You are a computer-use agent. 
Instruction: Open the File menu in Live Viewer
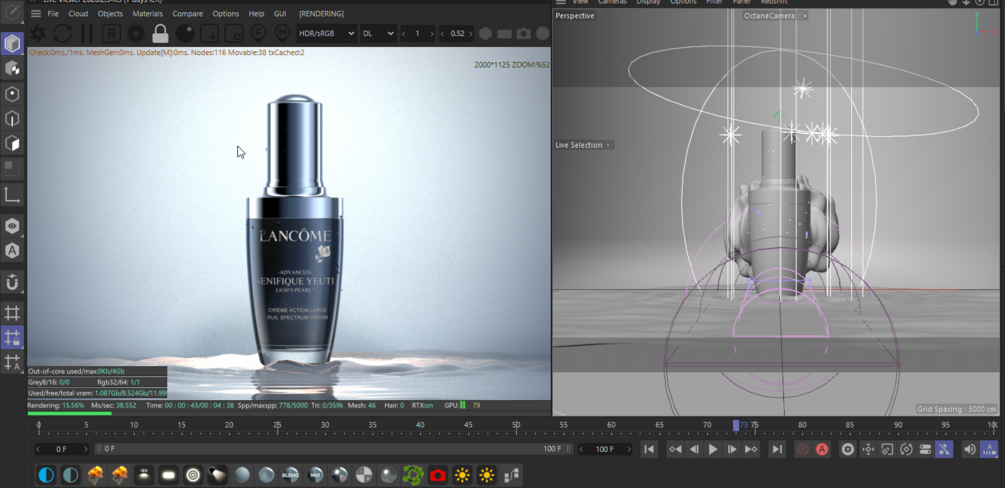[x=53, y=13]
